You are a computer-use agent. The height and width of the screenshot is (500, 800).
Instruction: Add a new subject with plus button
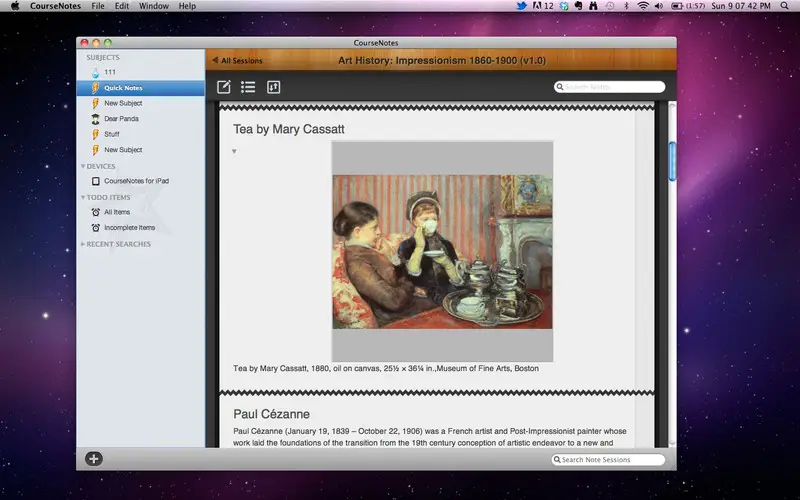tap(94, 459)
